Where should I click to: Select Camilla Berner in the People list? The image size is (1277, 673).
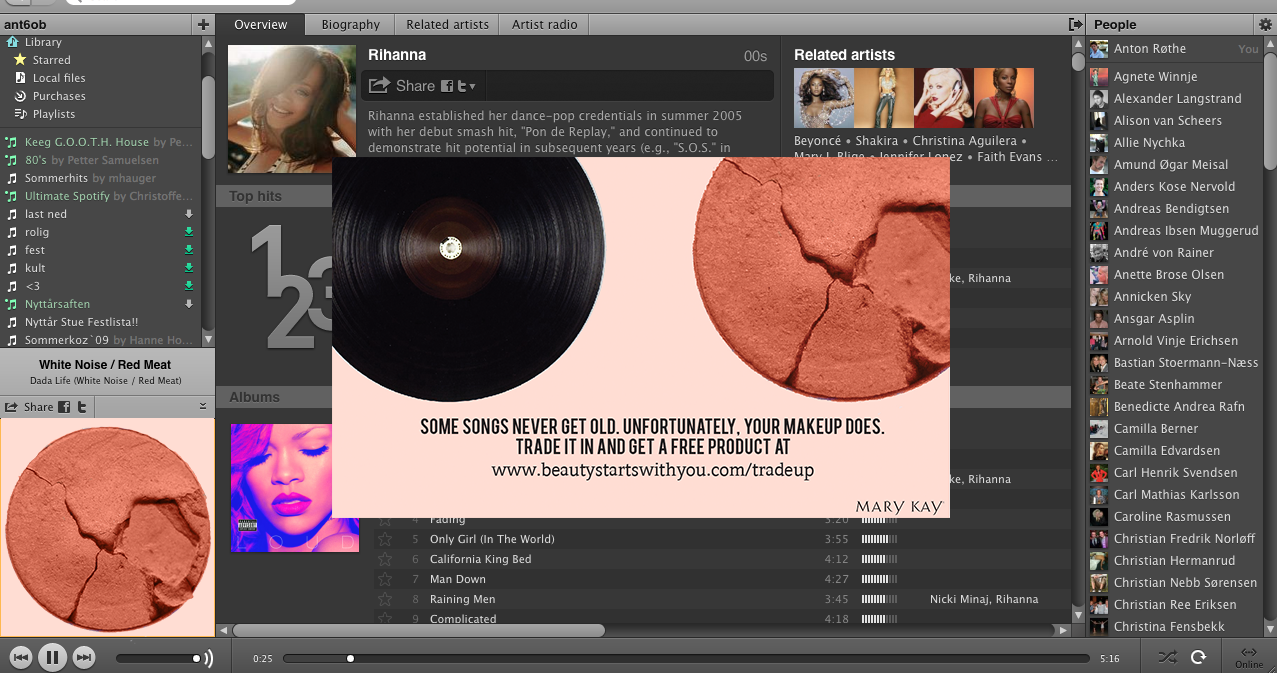point(1156,428)
